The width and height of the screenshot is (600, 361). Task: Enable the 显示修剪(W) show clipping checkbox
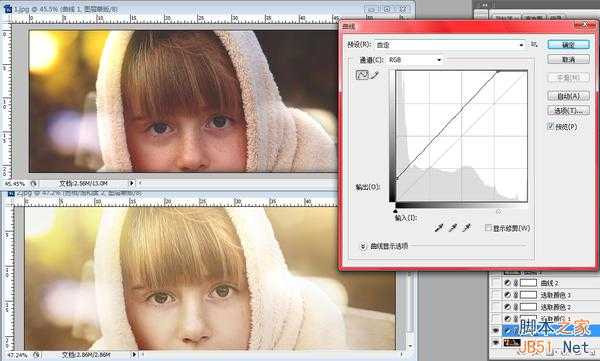(x=488, y=228)
